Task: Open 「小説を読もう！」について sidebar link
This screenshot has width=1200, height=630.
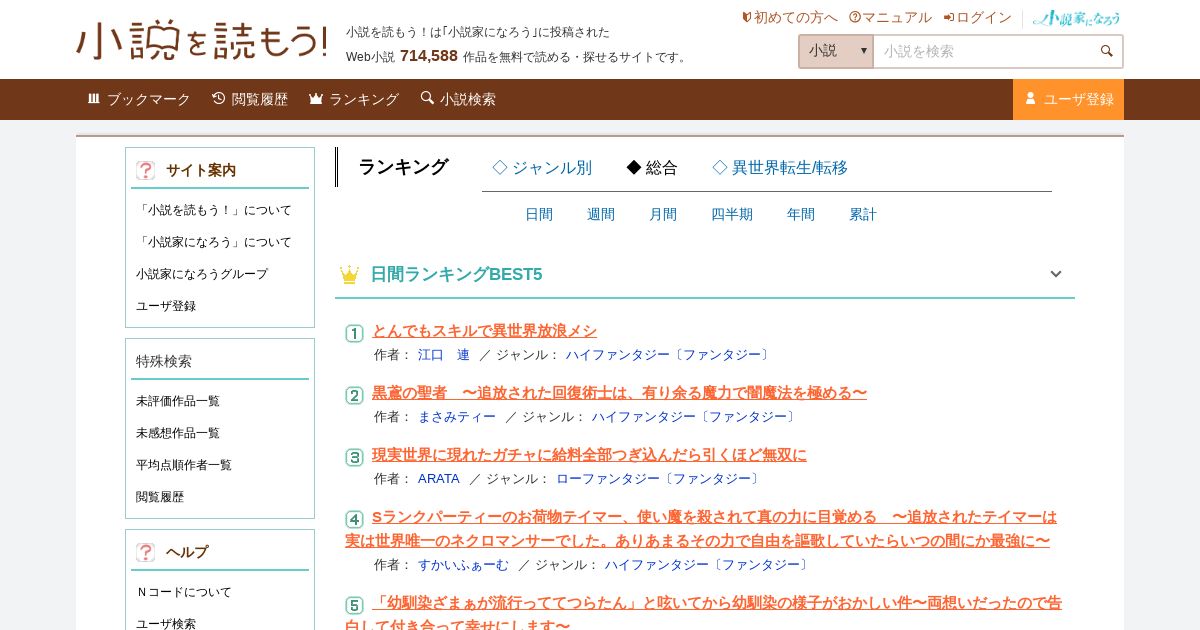Action: click(x=214, y=210)
